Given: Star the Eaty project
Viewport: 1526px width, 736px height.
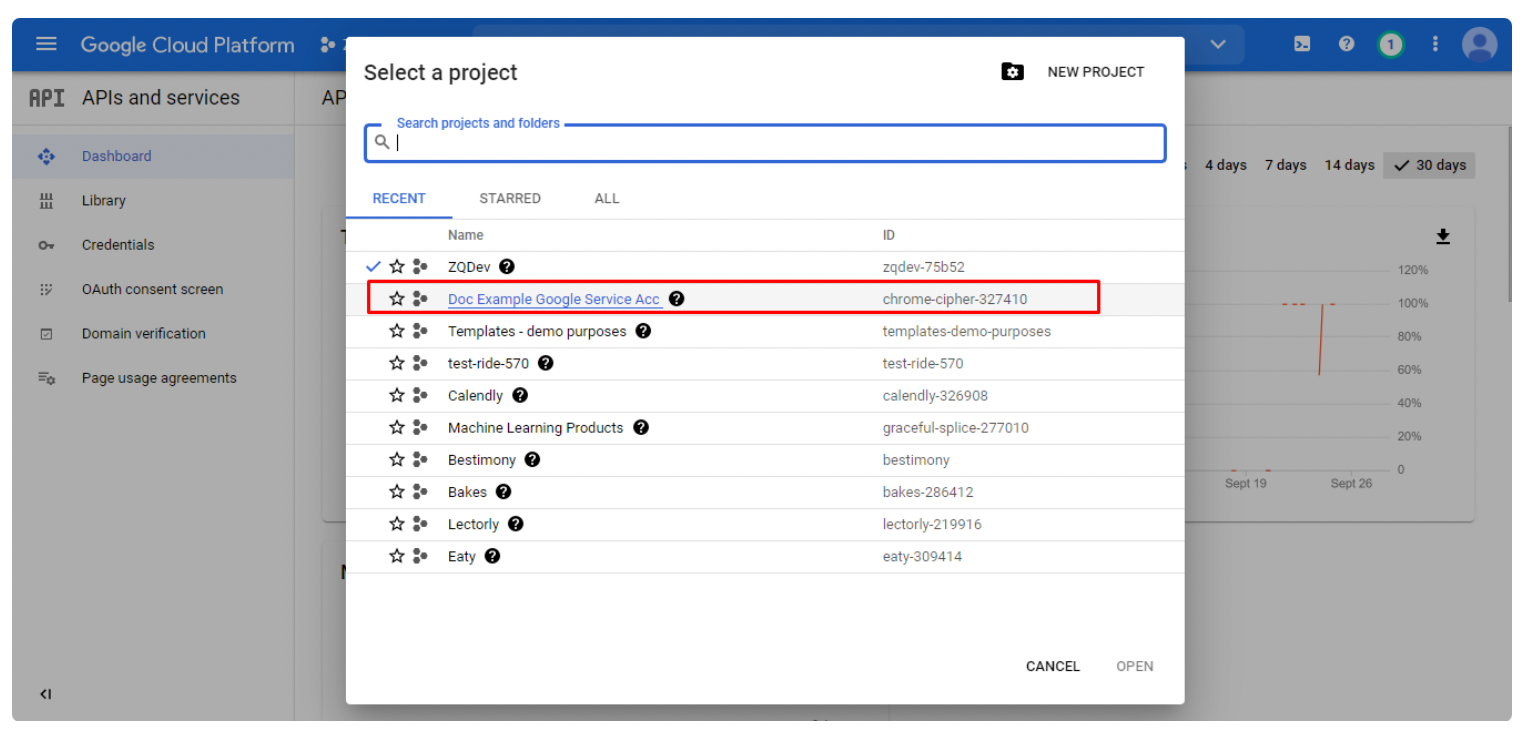Looking at the screenshot, I should coord(397,556).
